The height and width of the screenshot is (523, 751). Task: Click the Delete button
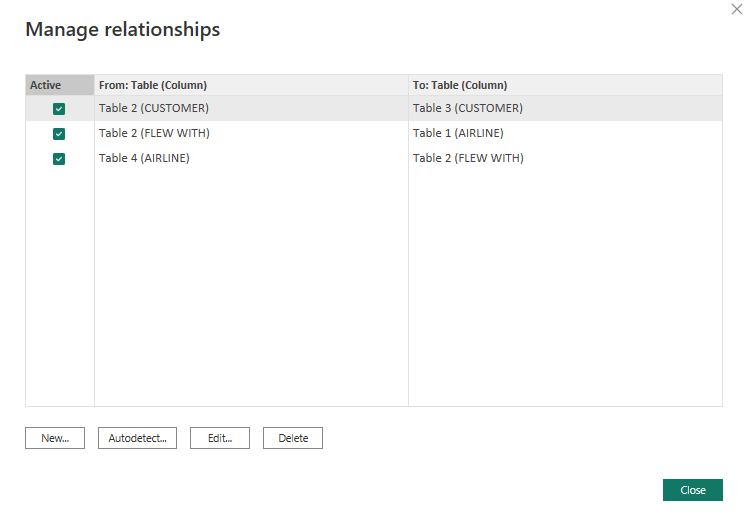[x=293, y=438]
